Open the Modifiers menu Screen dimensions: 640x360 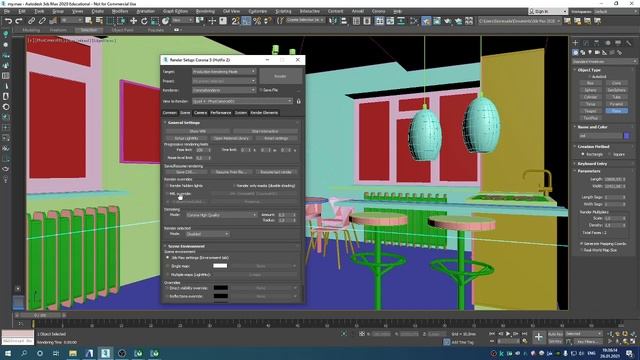pos(120,11)
